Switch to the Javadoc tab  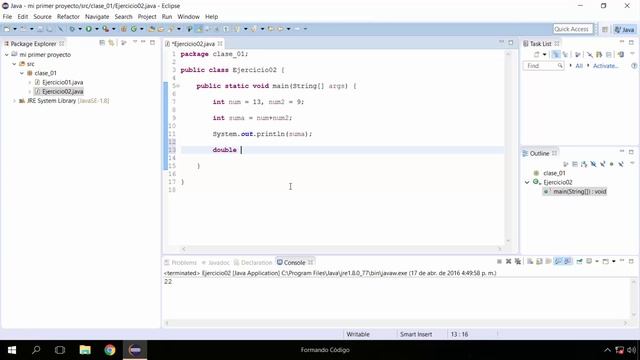[x=216, y=262]
